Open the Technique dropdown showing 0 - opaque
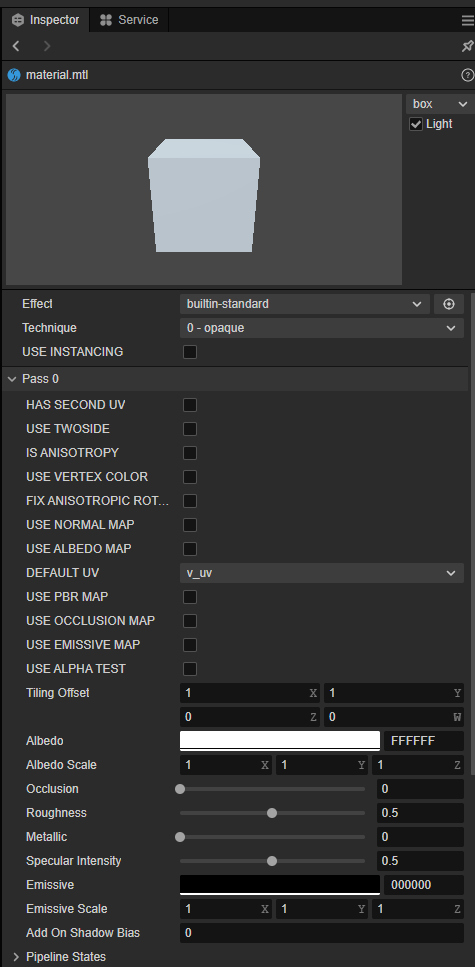The height and width of the screenshot is (967, 475). click(322, 328)
